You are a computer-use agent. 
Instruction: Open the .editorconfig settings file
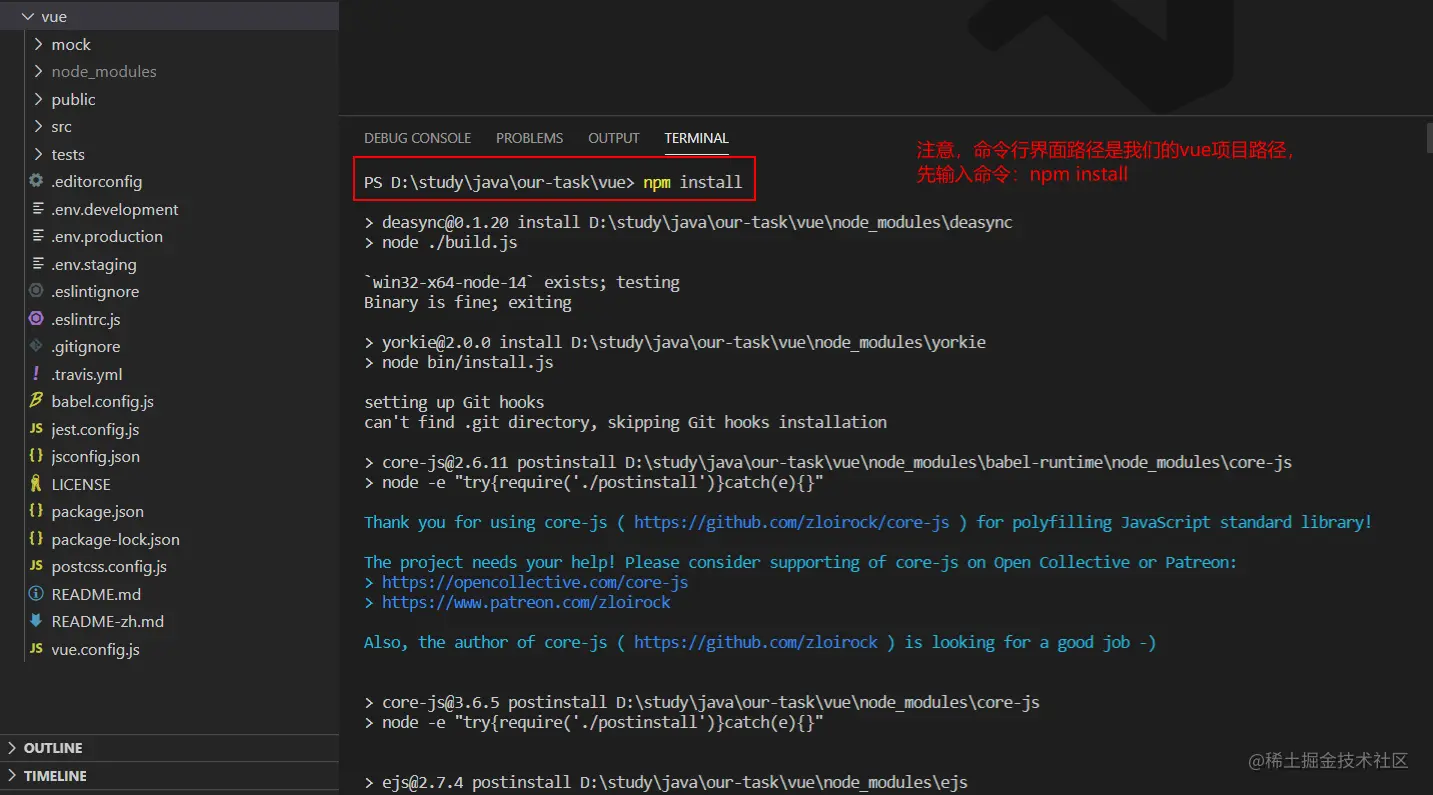(95, 181)
